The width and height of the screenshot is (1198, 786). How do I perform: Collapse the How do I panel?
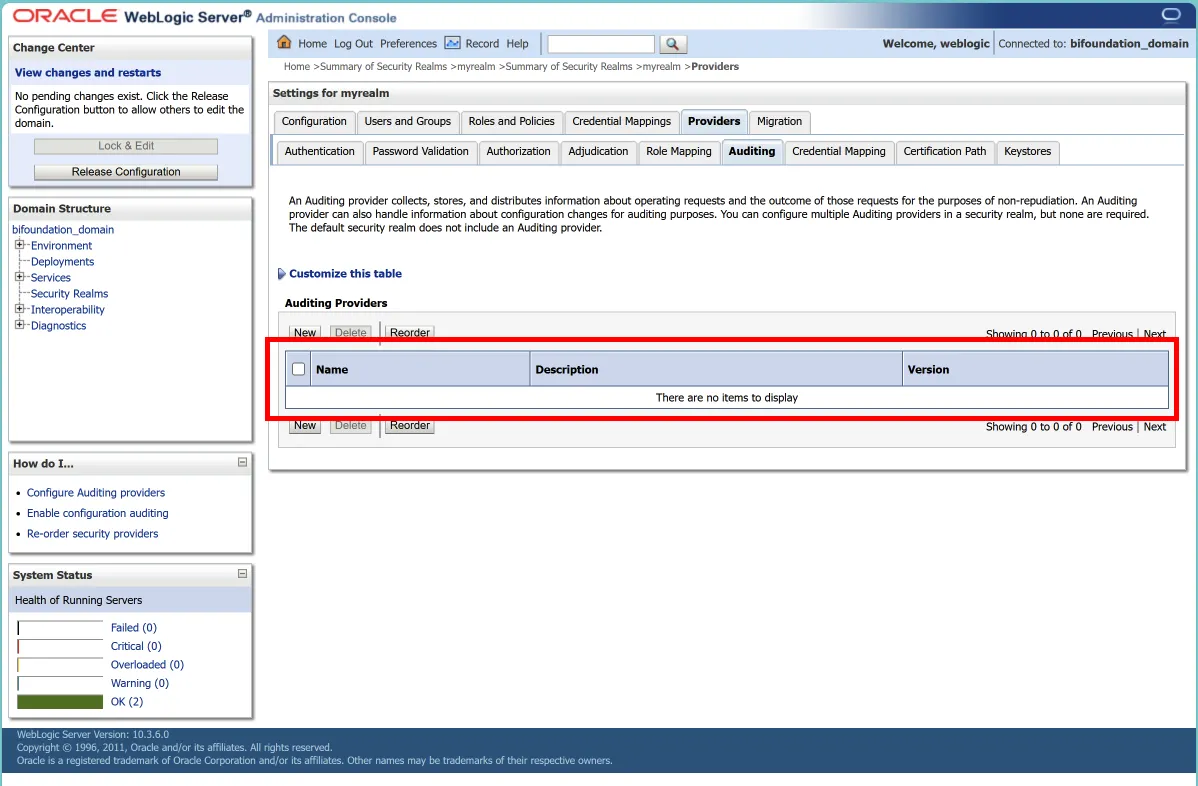(242, 462)
